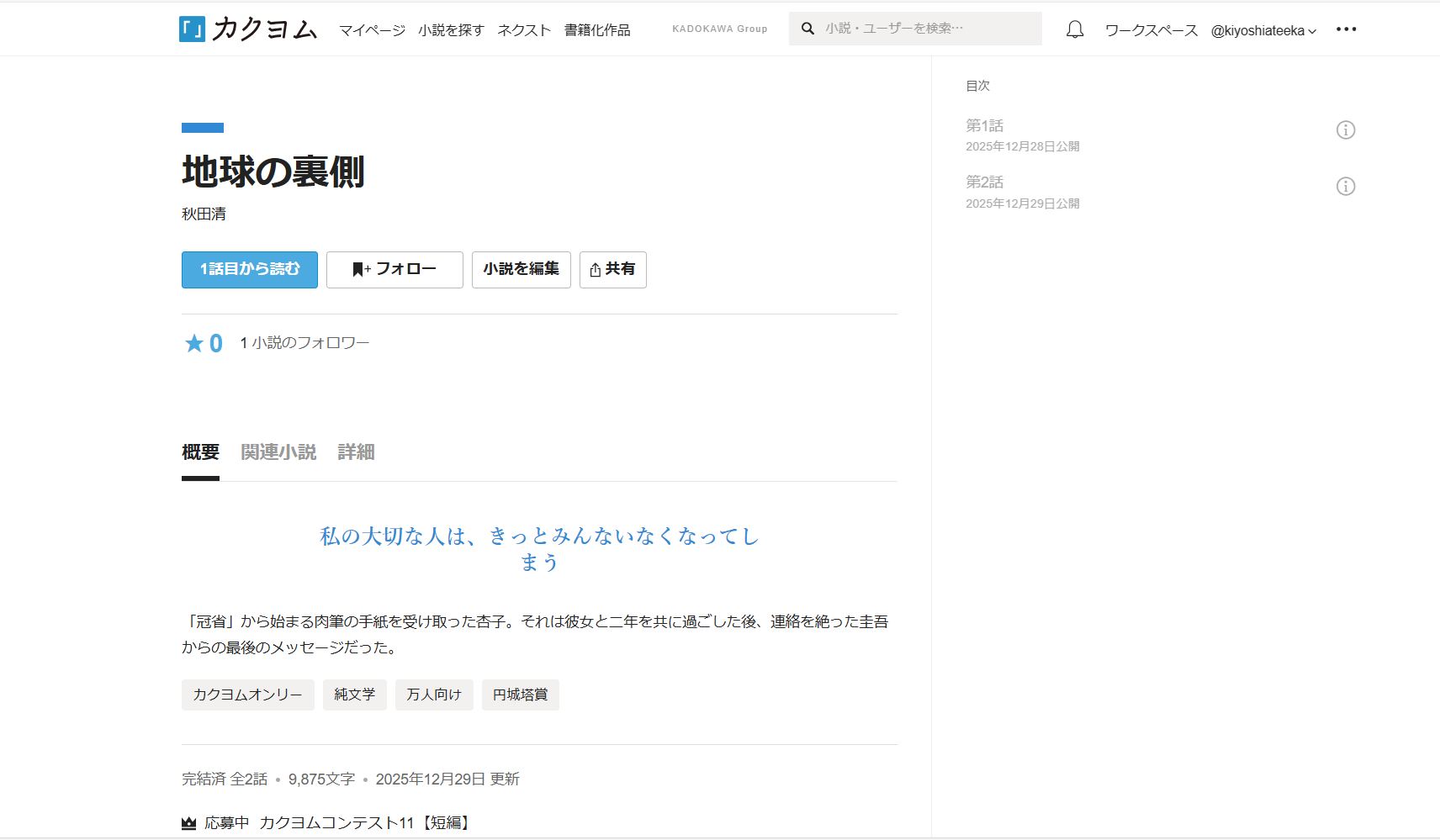Switch to the 関連小説 tab
This screenshot has height=840, width=1440.
pyautogui.click(x=278, y=452)
